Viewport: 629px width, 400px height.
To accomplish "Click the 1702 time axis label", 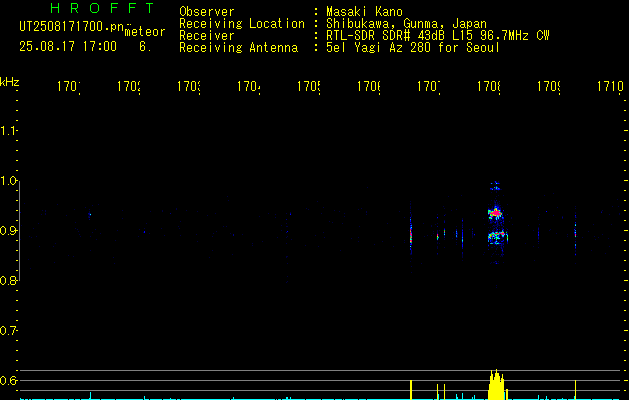I will point(129,87).
